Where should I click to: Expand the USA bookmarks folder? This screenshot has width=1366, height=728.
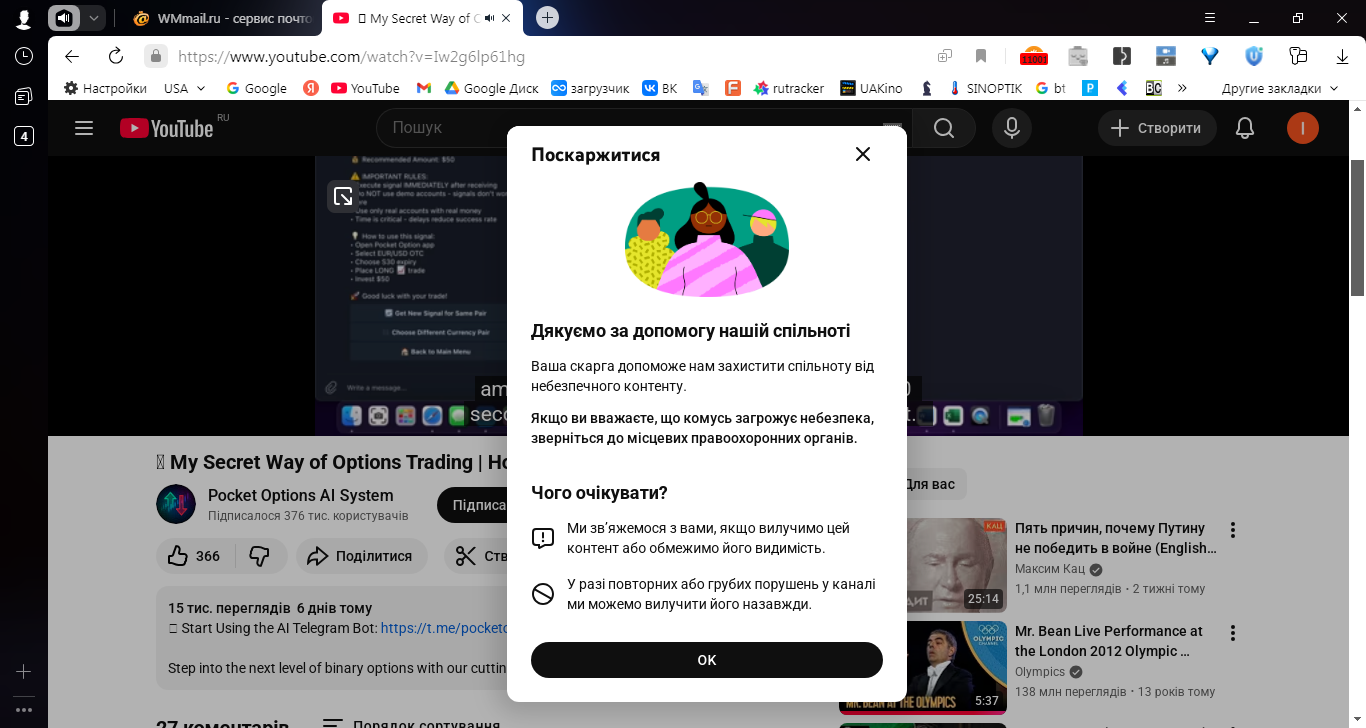184,88
